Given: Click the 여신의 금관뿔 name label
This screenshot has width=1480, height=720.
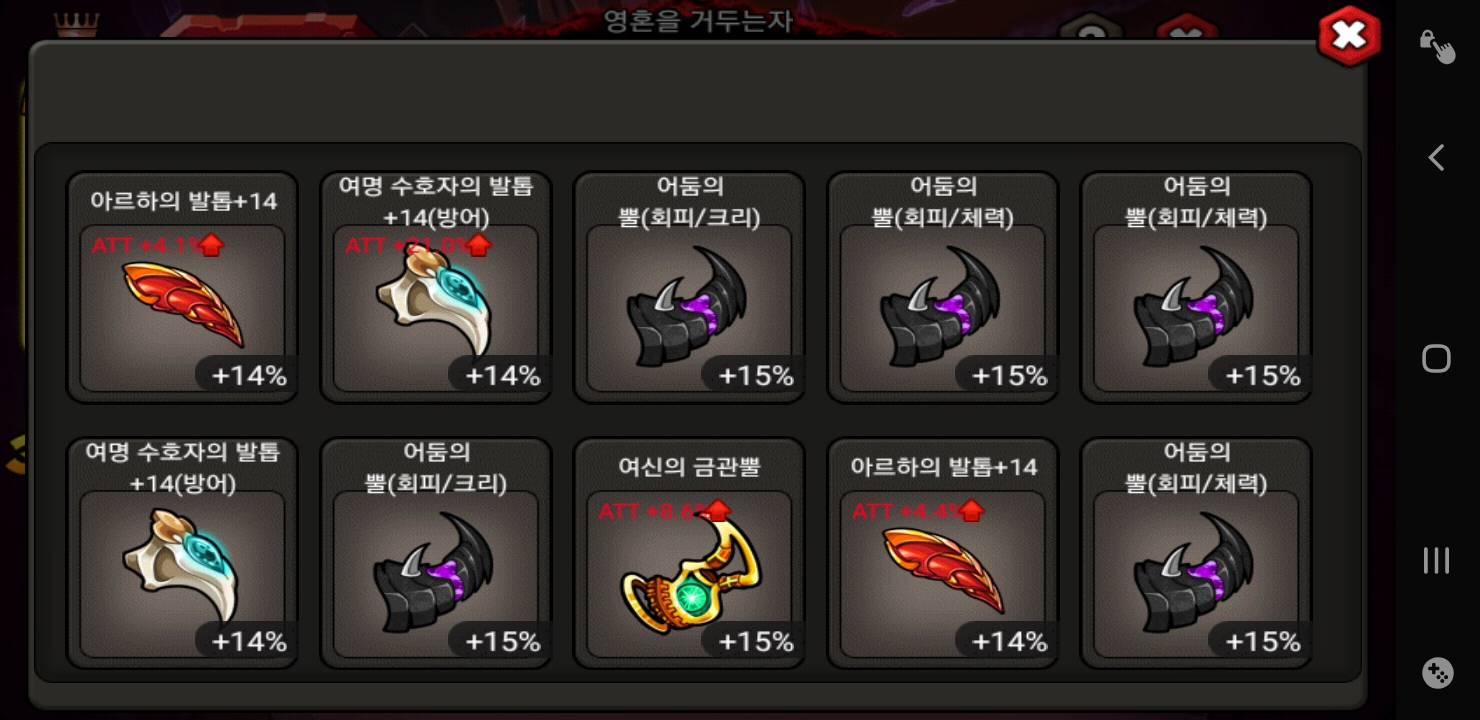Looking at the screenshot, I should pyautogui.click(x=689, y=467).
